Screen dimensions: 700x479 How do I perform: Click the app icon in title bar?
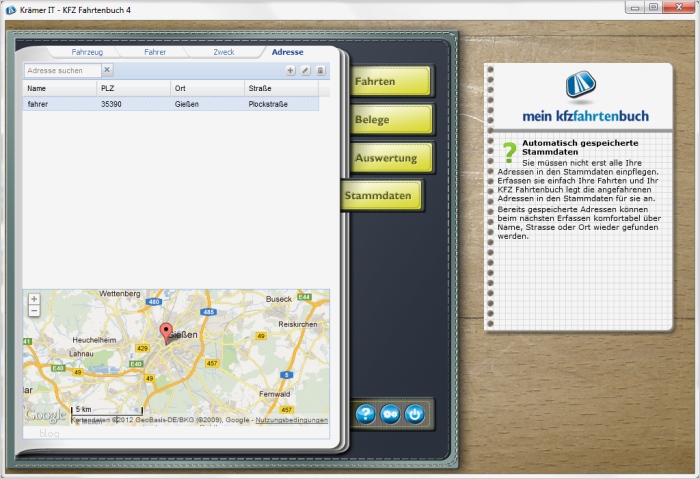coord(11,10)
